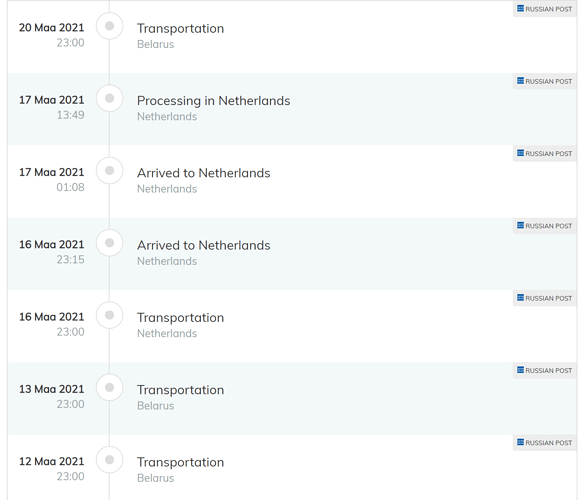582x500 pixels.
Task: Select timeline dot for Processing in Netherlands
Action: [x=109, y=98]
